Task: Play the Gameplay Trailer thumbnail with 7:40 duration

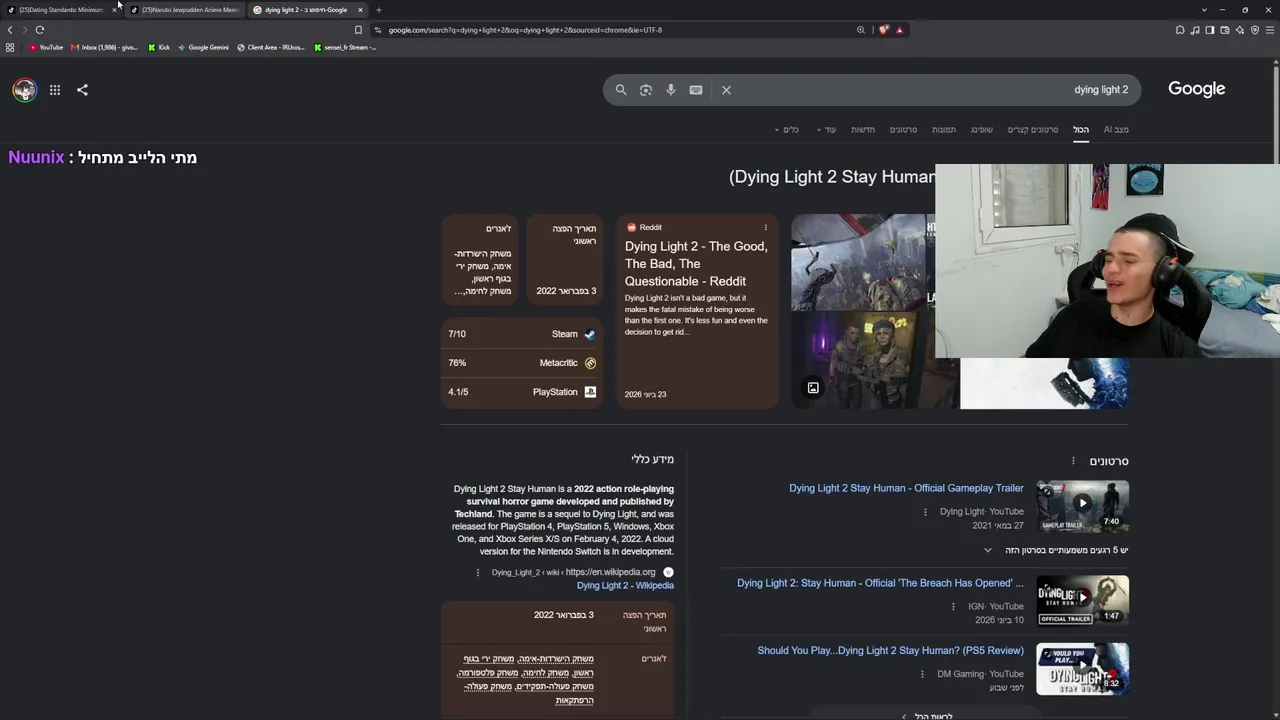Action: pyautogui.click(x=1082, y=505)
